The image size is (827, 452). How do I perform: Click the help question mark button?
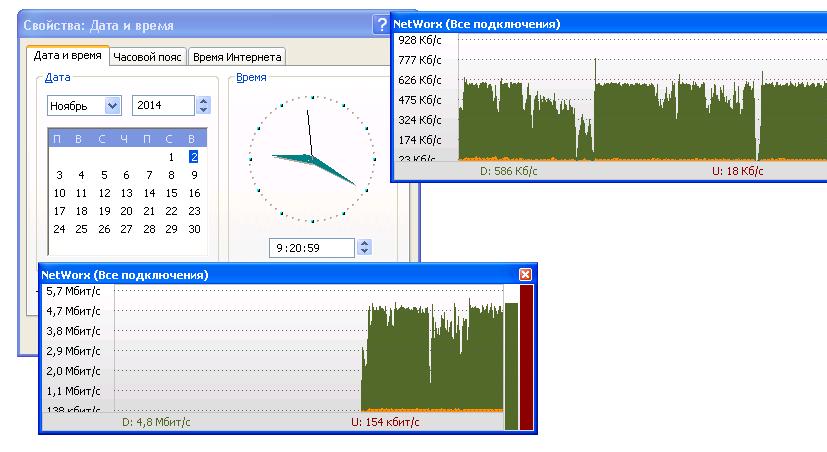(381, 25)
